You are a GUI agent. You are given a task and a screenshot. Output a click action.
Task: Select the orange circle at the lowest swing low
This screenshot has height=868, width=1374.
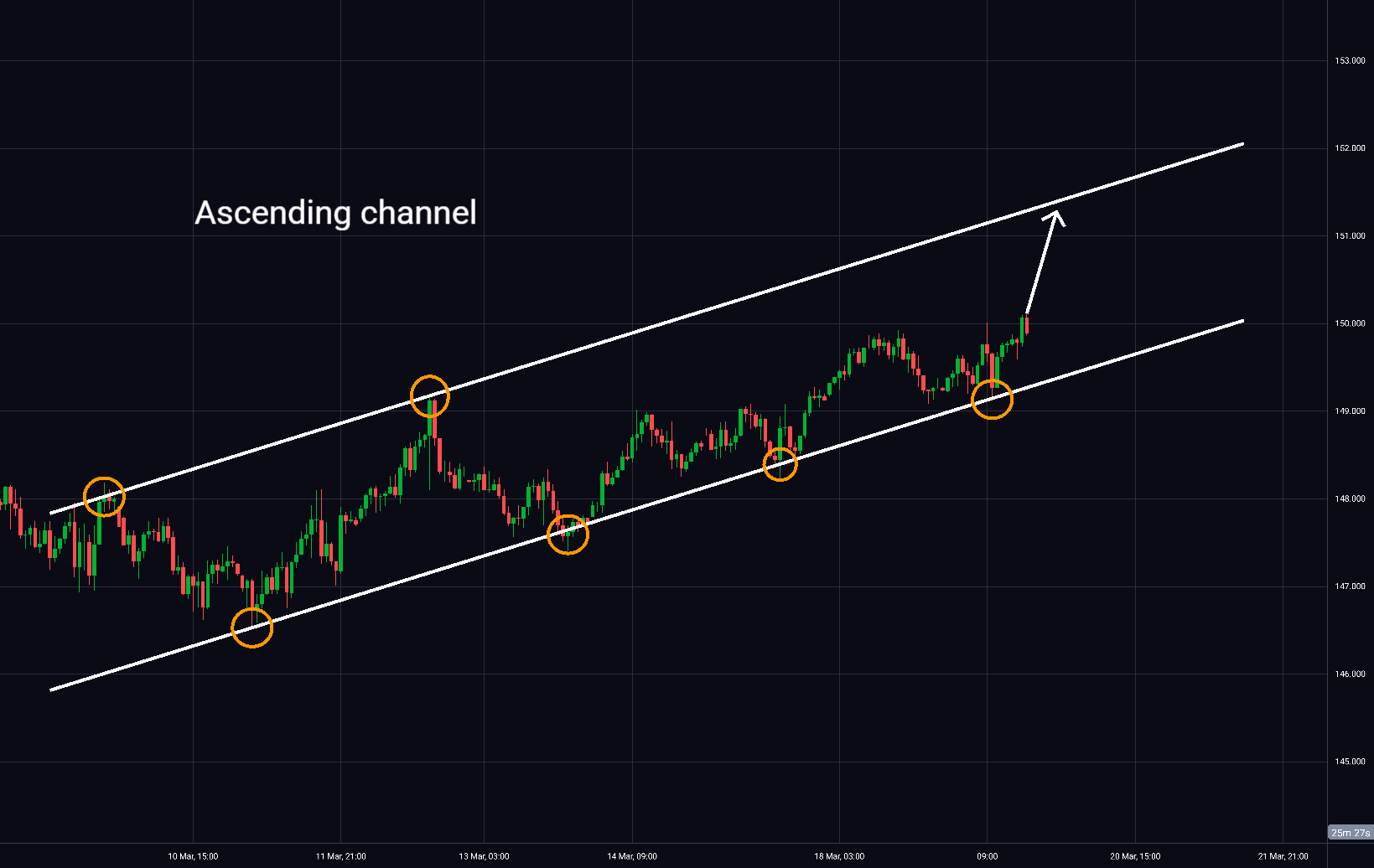(251, 627)
